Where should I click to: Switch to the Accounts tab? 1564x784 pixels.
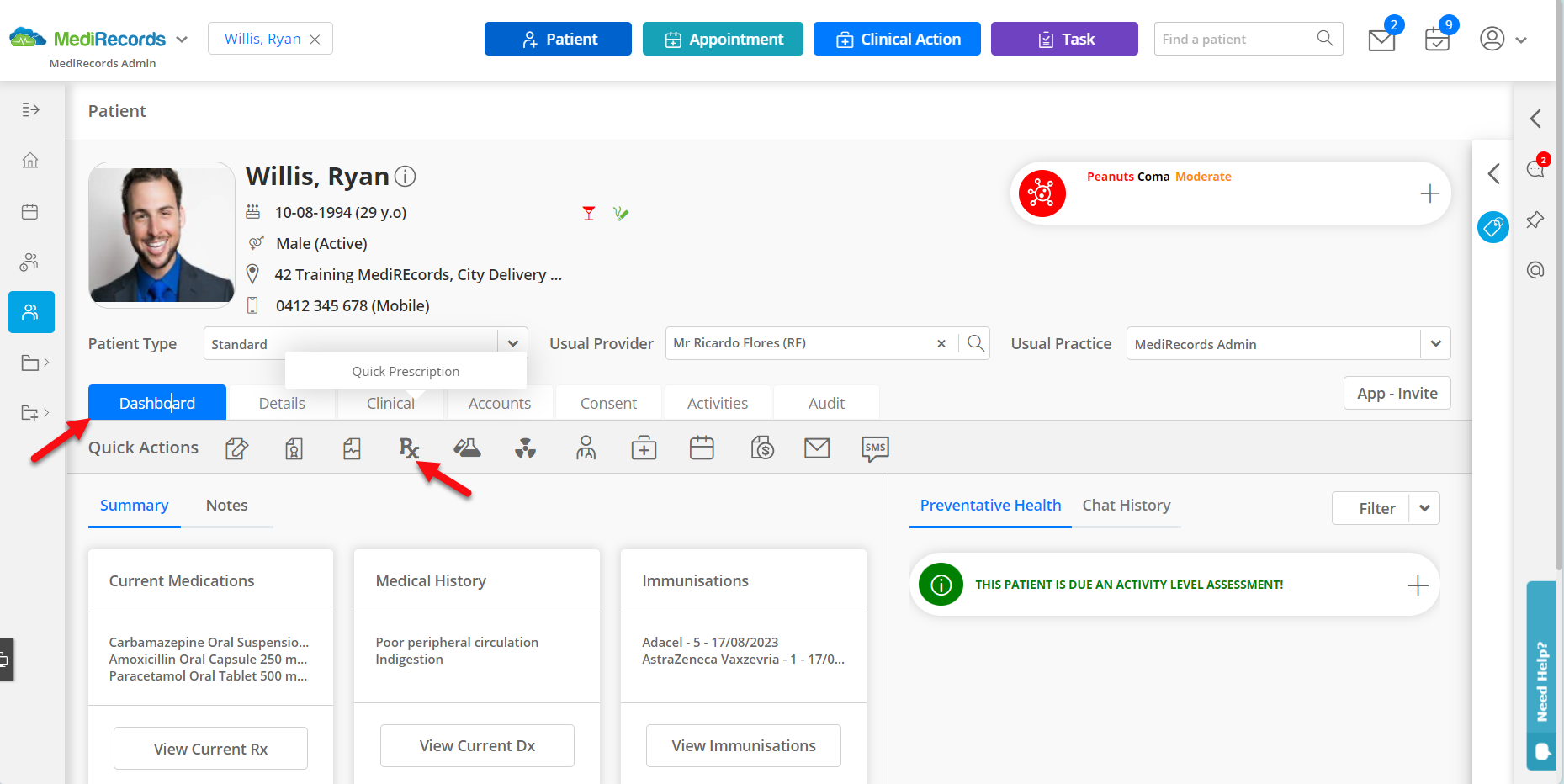pos(500,404)
